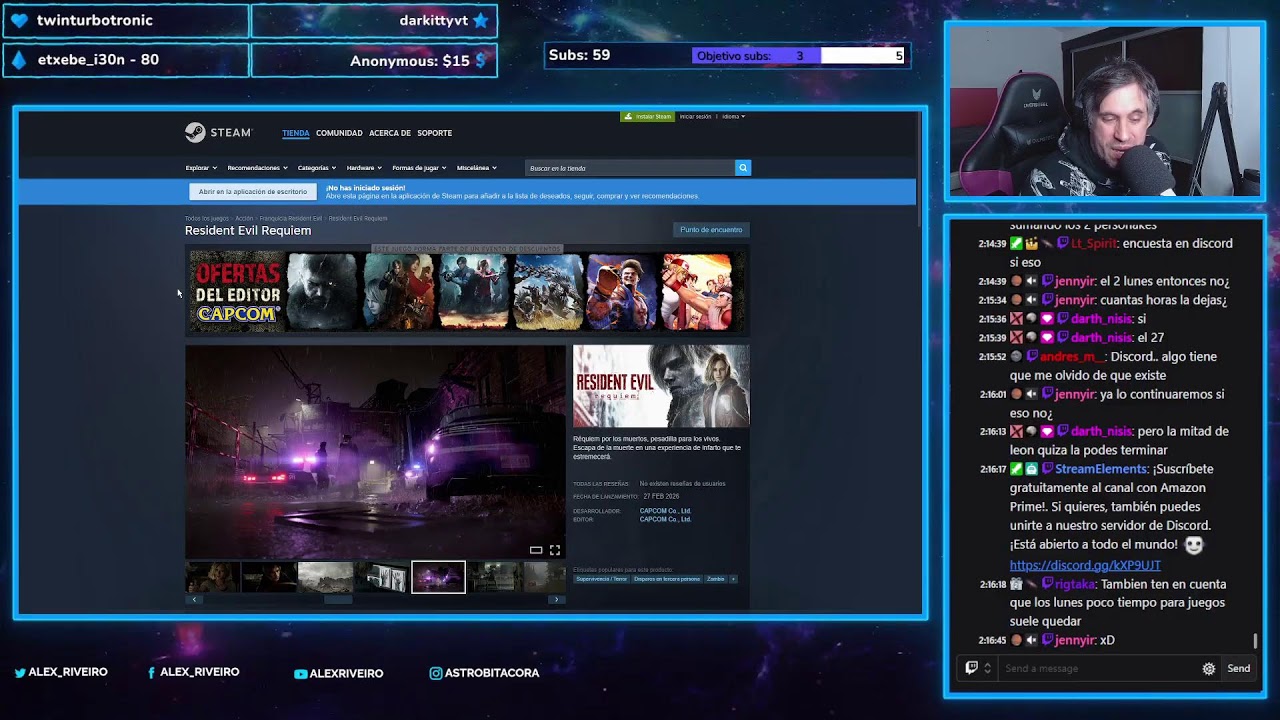This screenshot has height=720, width=1280.
Task: Click the Steam logo in the header
Action: 218,132
